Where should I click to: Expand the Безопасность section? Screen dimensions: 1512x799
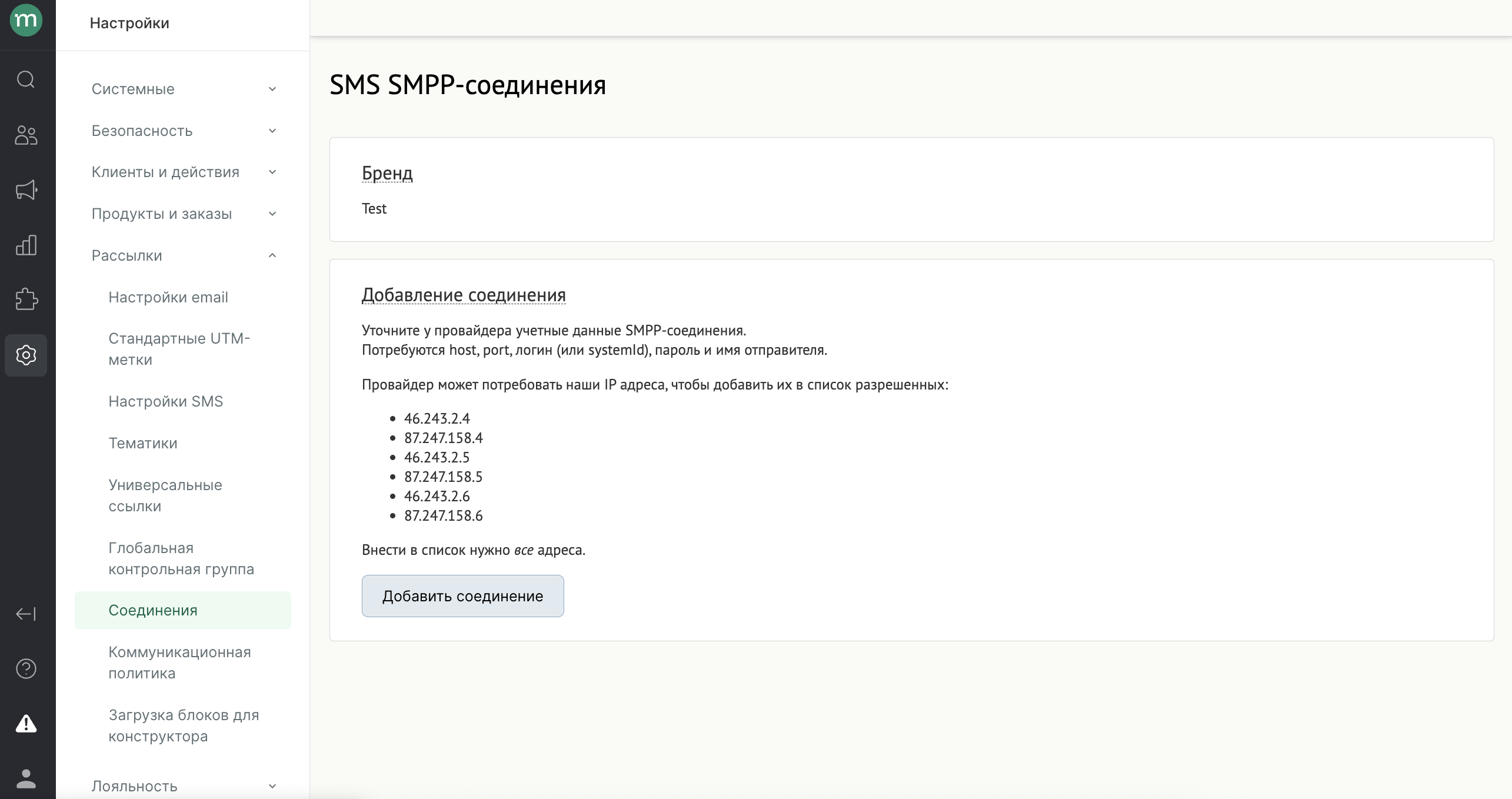coord(183,131)
